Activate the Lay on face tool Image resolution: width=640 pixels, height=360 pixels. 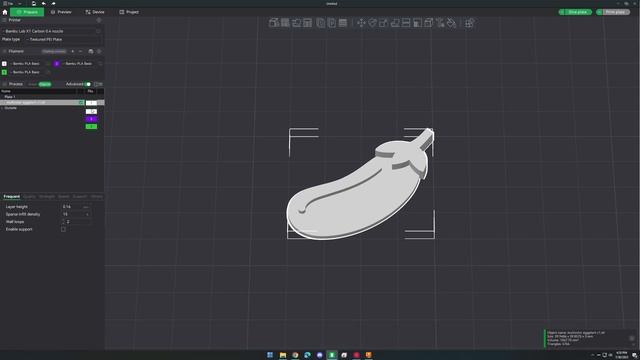coord(395,23)
